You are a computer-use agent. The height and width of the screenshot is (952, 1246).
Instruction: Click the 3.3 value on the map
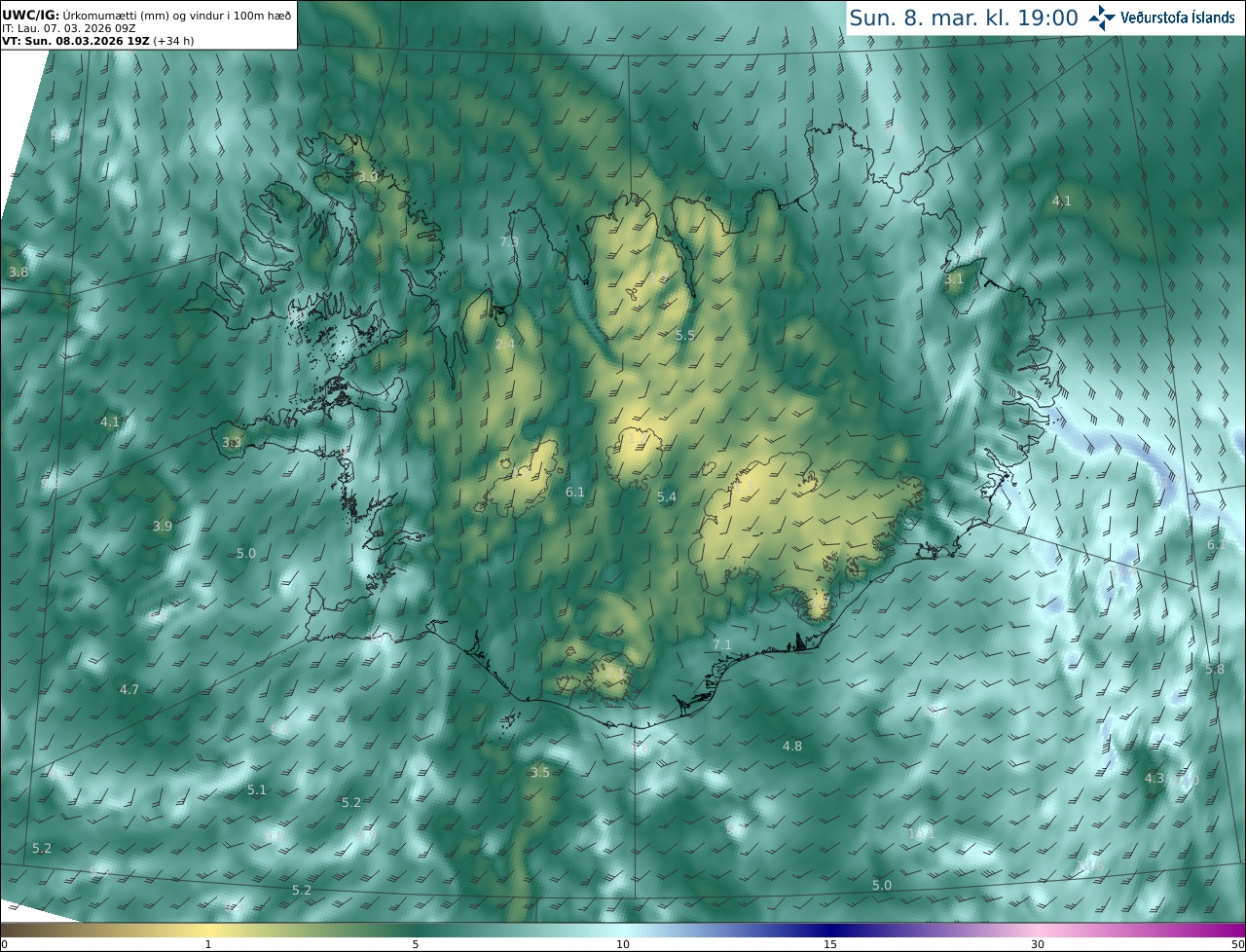click(x=232, y=442)
